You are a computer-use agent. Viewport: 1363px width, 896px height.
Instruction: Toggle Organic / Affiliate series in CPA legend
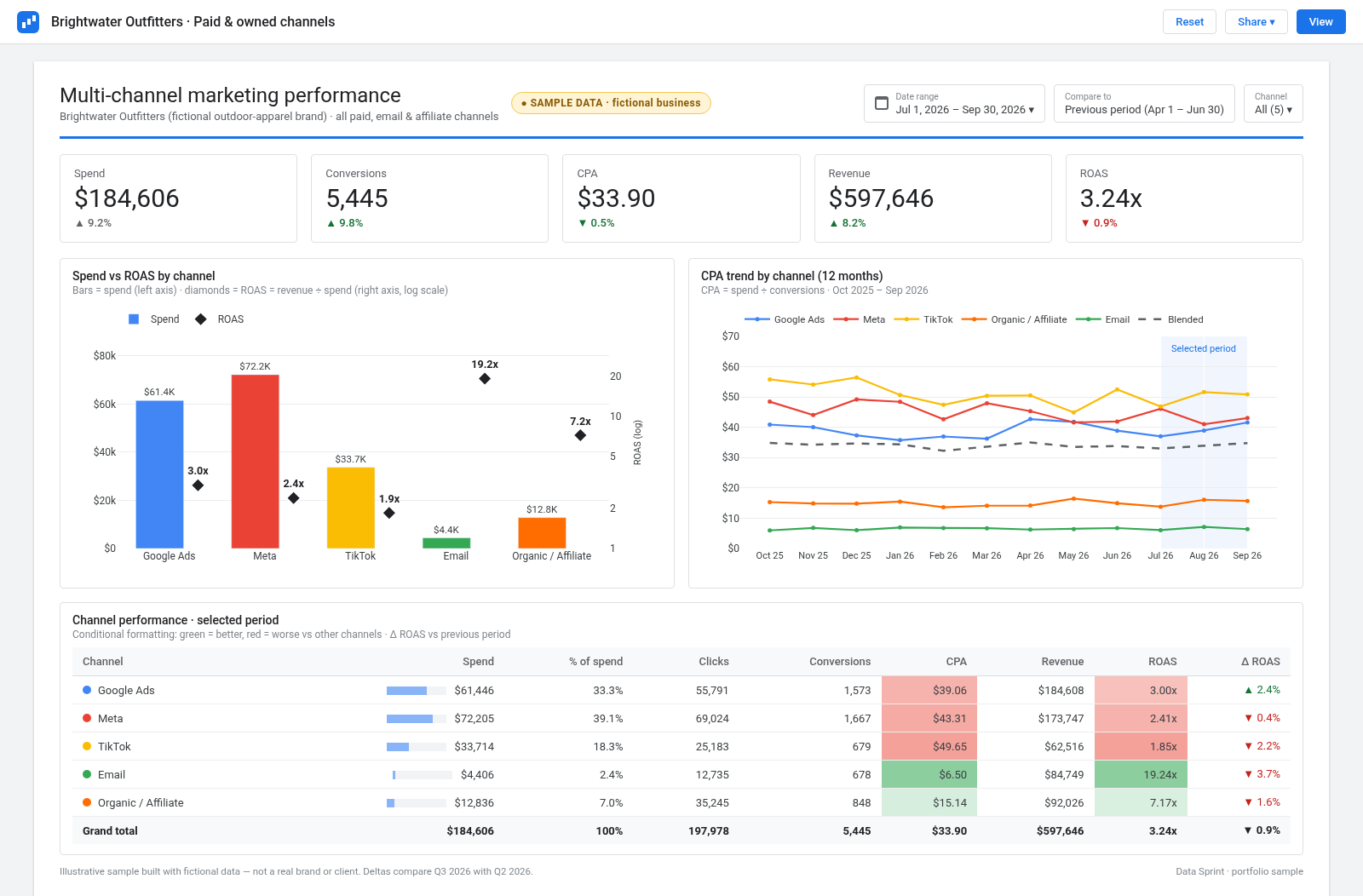1014,319
